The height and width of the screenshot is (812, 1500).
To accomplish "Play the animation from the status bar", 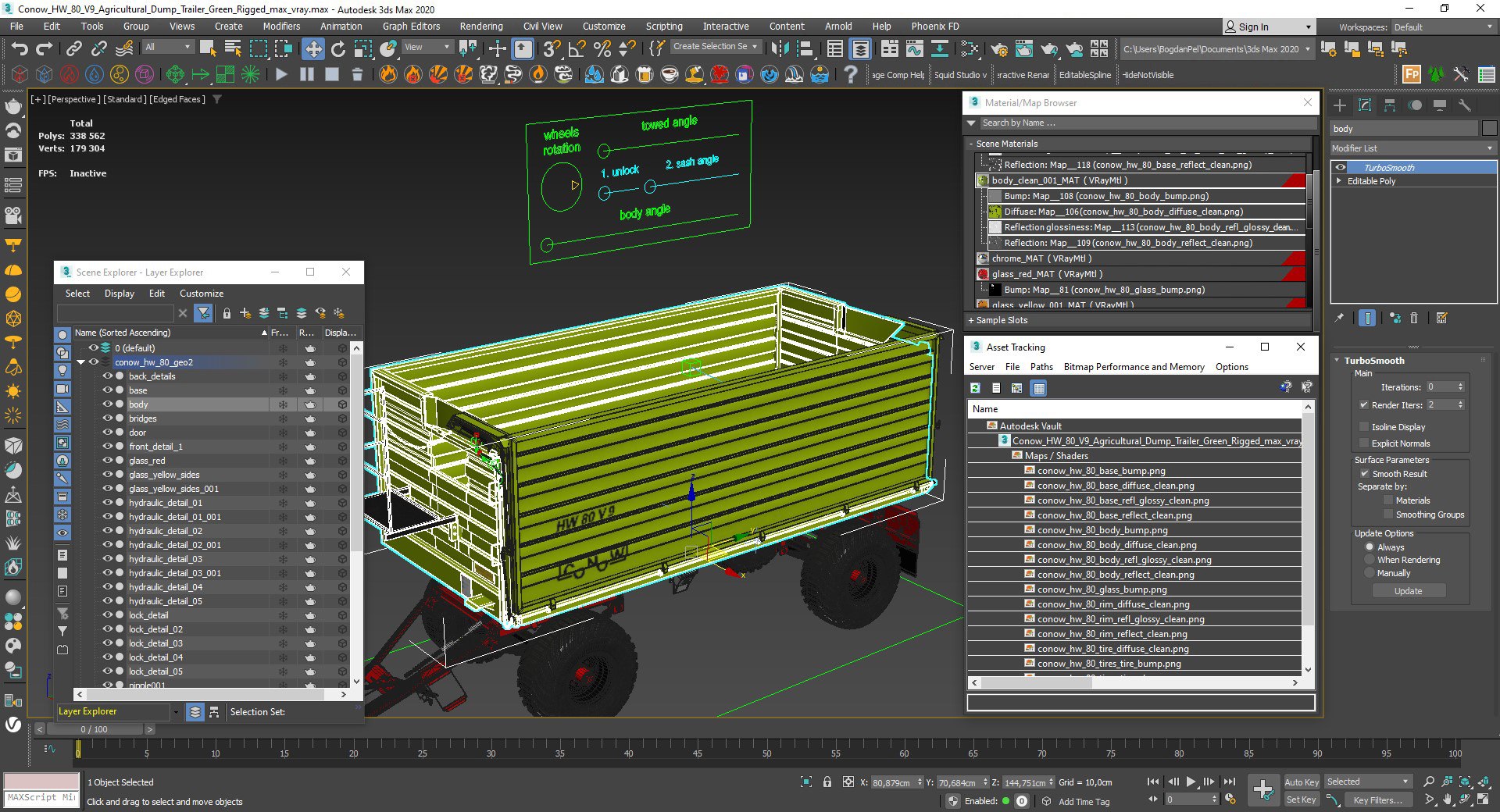I will pos(1191,782).
